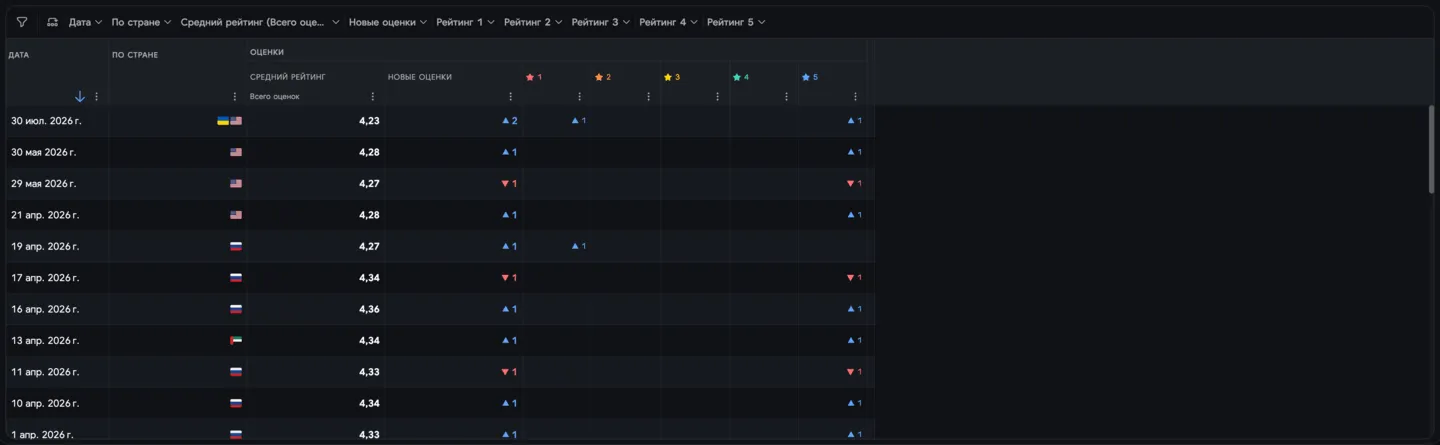The height and width of the screenshot is (445, 1440).
Task: Expand the Дата dropdown
Action: pyautogui.click(x=85, y=22)
